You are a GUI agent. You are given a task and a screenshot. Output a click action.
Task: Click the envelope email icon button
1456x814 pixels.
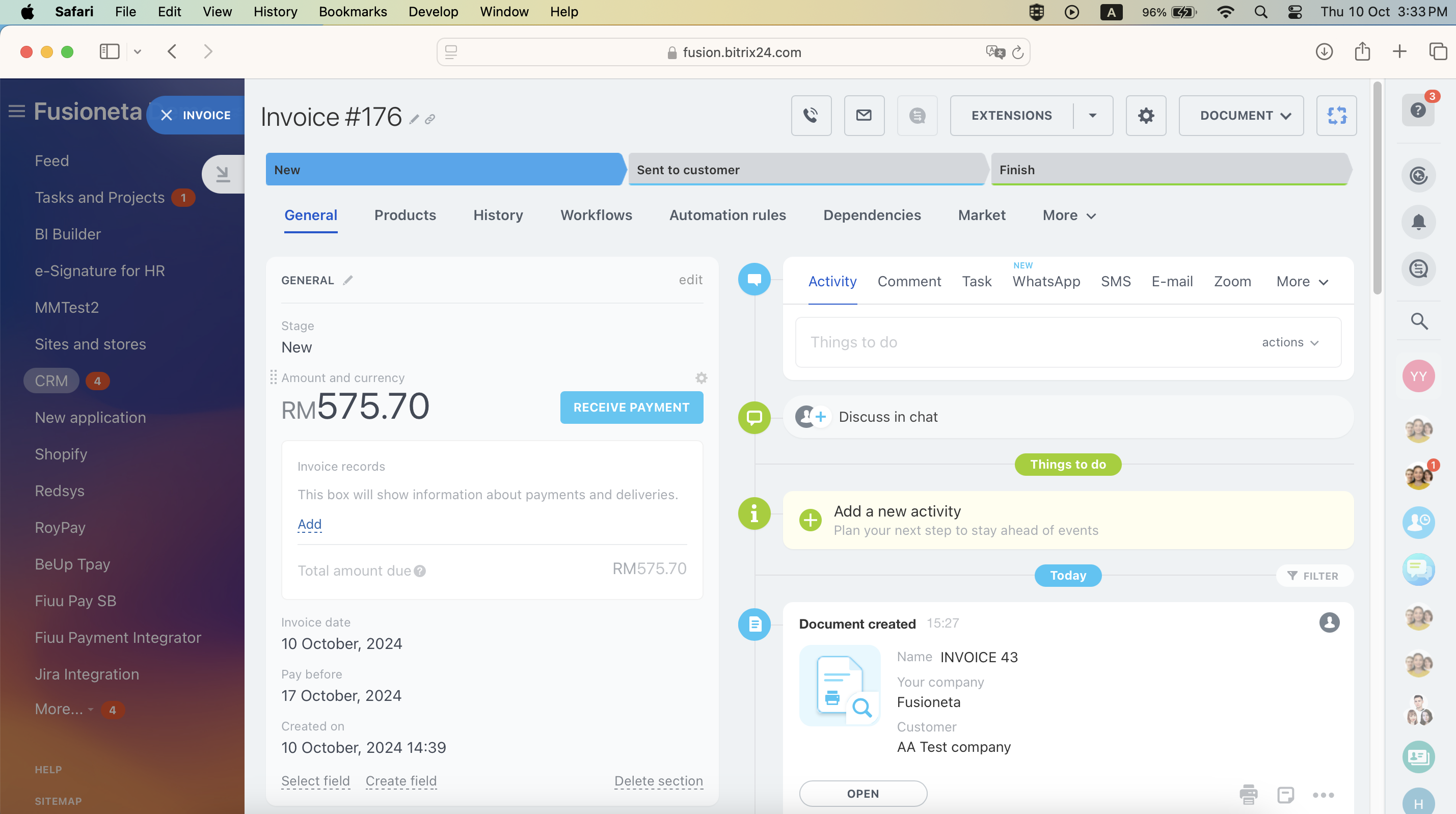[x=864, y=115]
